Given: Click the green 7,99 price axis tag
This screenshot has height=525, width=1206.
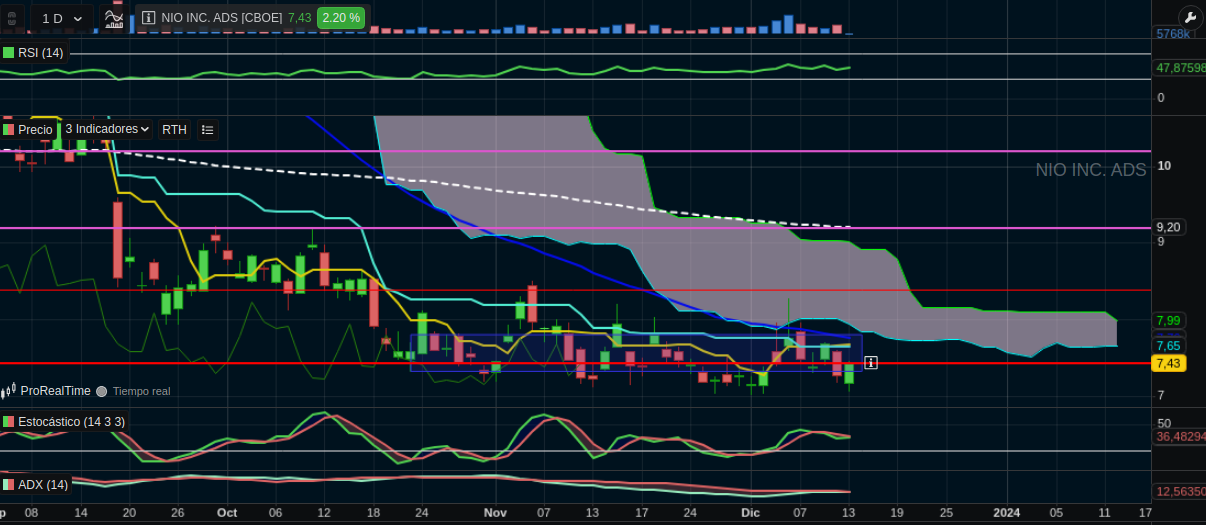Looking at the screenshot, I should tap(1169, 320).
